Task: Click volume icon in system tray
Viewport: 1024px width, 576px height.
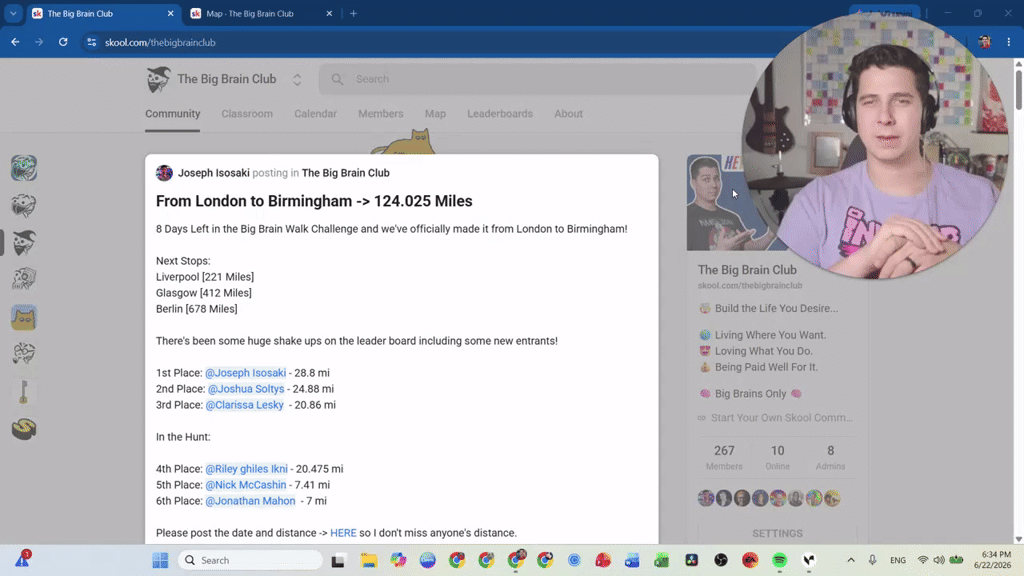Action: point(939,560)
